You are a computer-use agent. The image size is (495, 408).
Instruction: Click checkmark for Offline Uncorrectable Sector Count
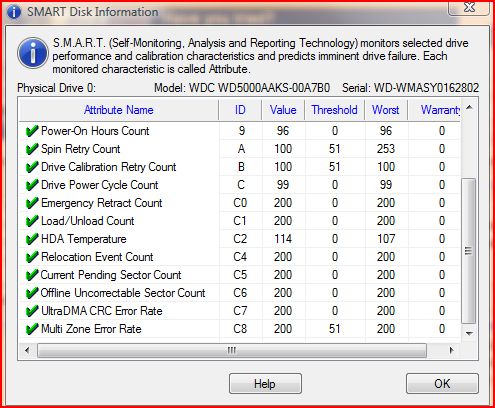[32, 293]
